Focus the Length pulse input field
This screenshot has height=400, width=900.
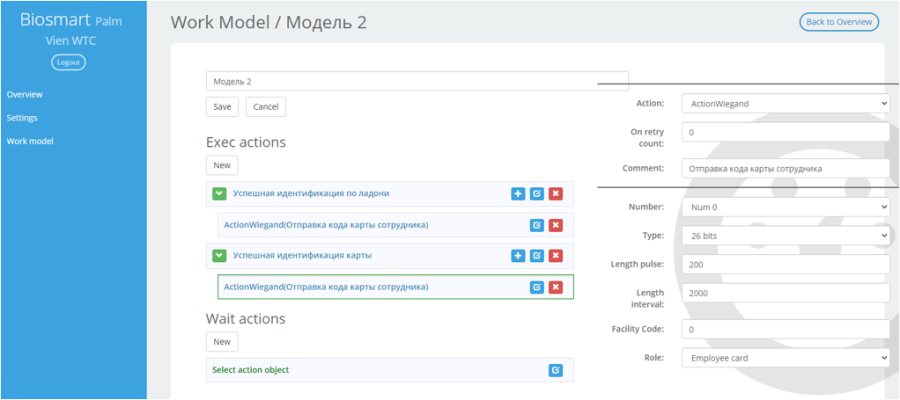click(786, 265)
